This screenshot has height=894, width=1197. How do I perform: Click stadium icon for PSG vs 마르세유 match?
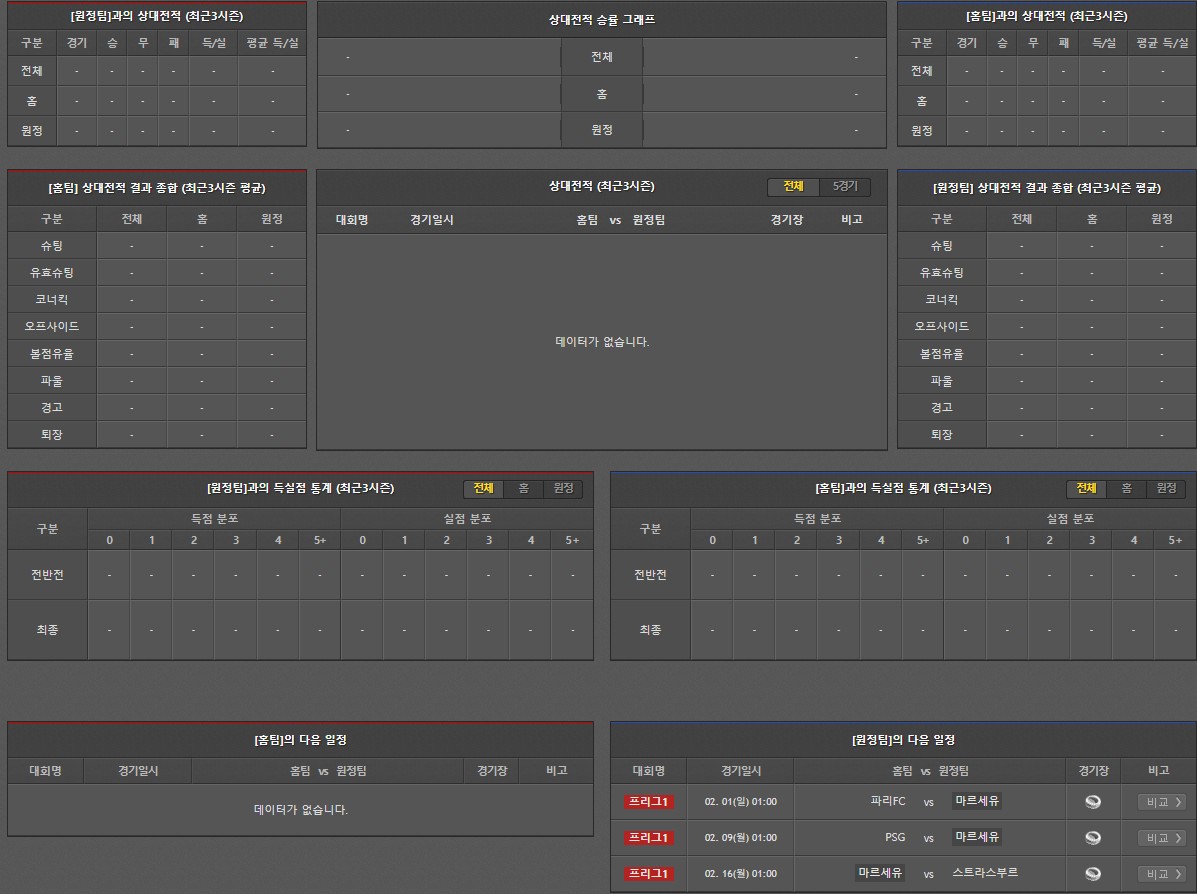point(1092,838)
